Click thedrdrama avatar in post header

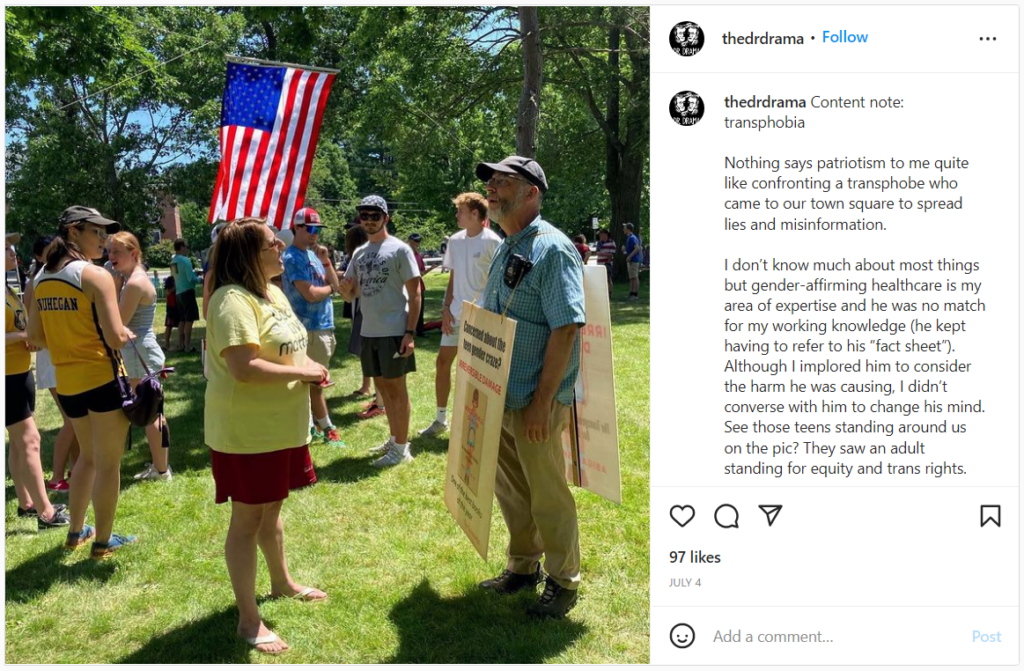[686, 38]
